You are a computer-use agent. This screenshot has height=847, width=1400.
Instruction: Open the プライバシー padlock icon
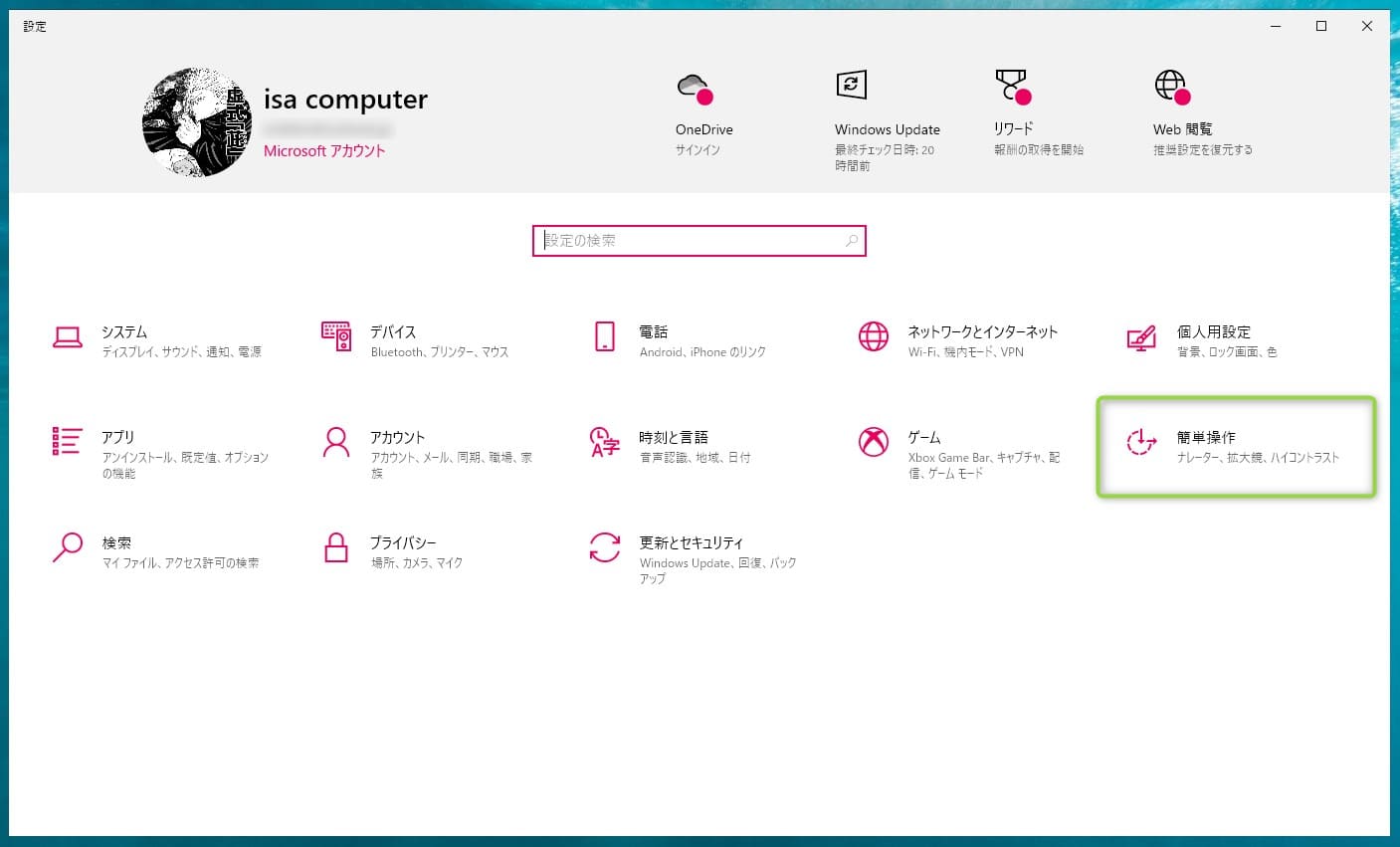[x=336, y=547]
